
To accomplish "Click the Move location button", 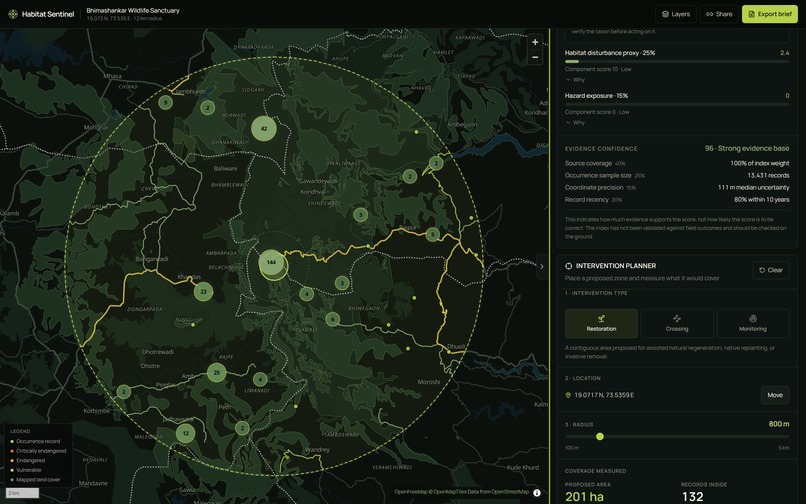I will [775, 395].
